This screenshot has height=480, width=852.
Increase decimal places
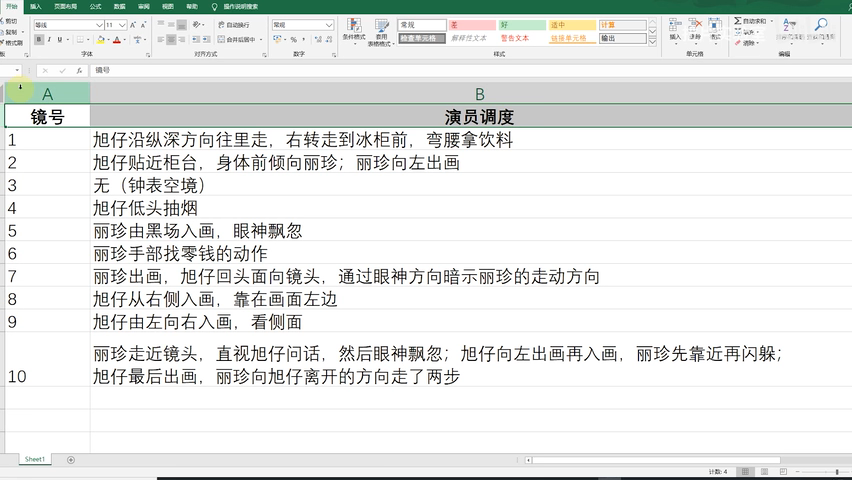[318, 40]
